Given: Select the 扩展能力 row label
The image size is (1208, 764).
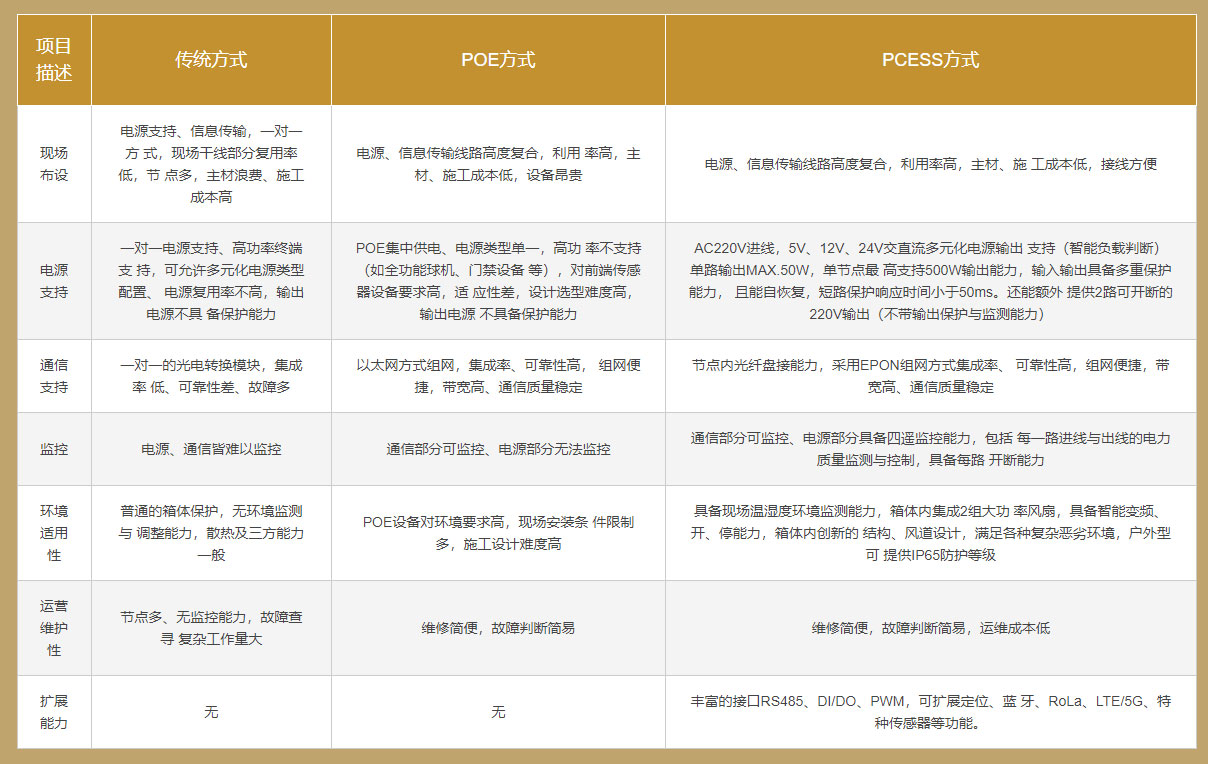Looking at the screenshot, I should (54, 711).
